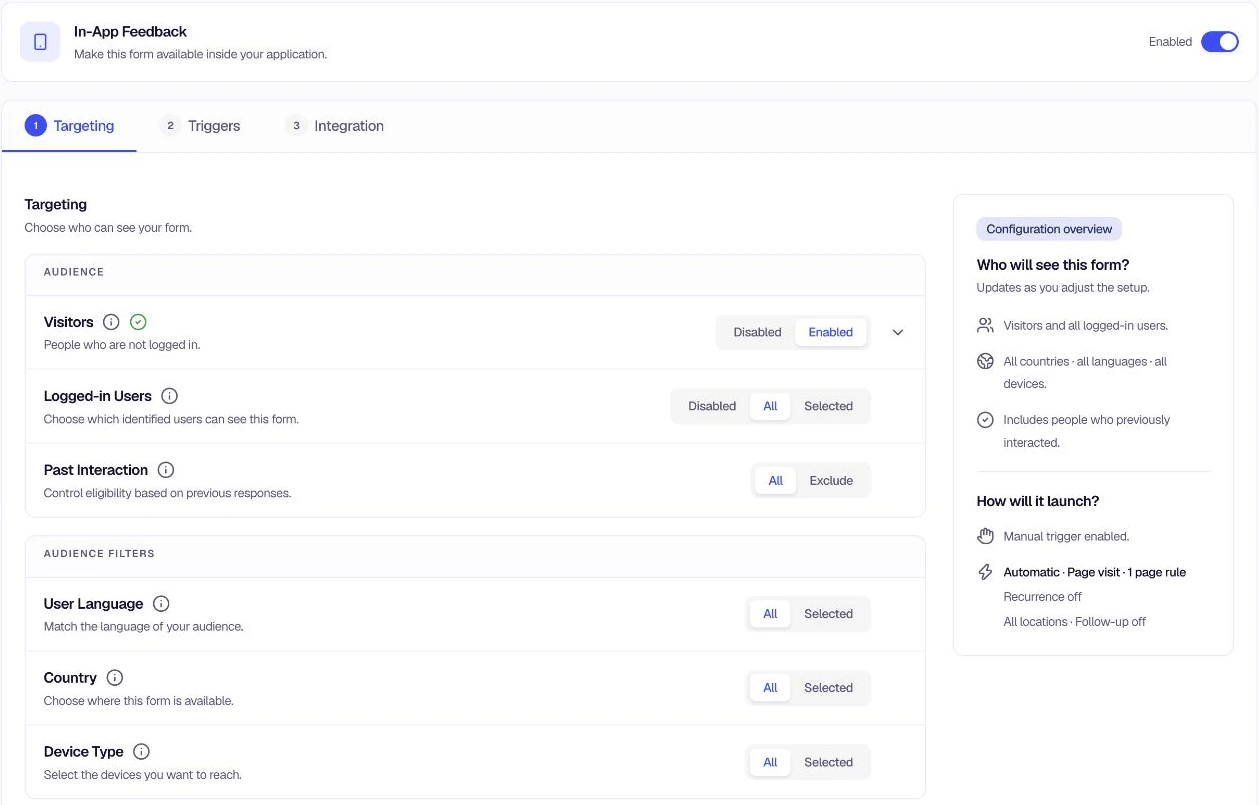Set Past Interaction to All

pos(776,480)
